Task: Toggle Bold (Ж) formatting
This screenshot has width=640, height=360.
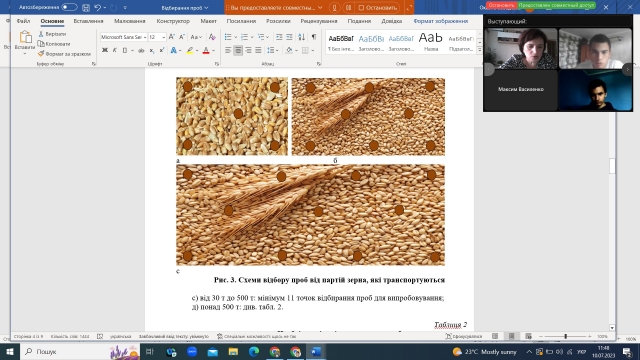Action: click(105, 50)
